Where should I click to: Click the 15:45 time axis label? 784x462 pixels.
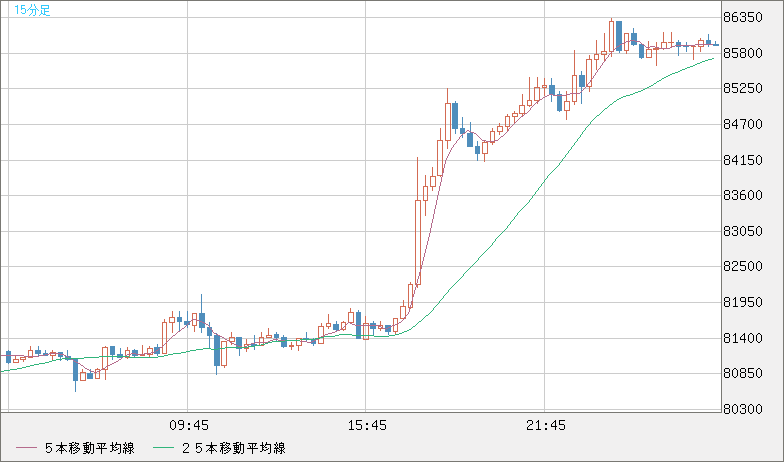coord(367,426)
